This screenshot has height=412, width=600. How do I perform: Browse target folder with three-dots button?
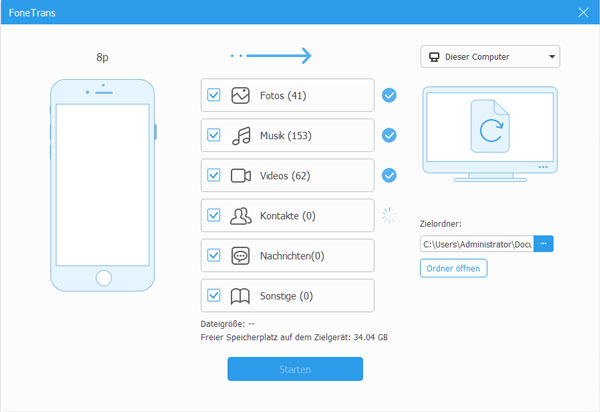544,243
